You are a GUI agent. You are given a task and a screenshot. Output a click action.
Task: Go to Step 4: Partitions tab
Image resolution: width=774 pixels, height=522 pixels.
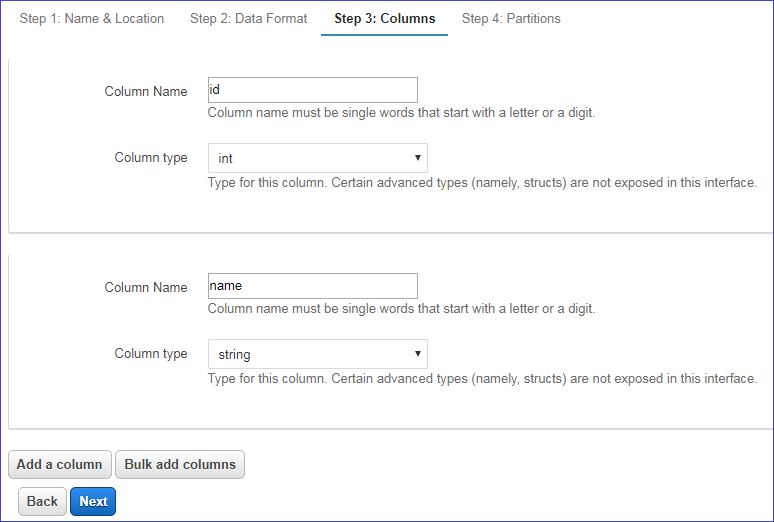(x=511, y=18)
